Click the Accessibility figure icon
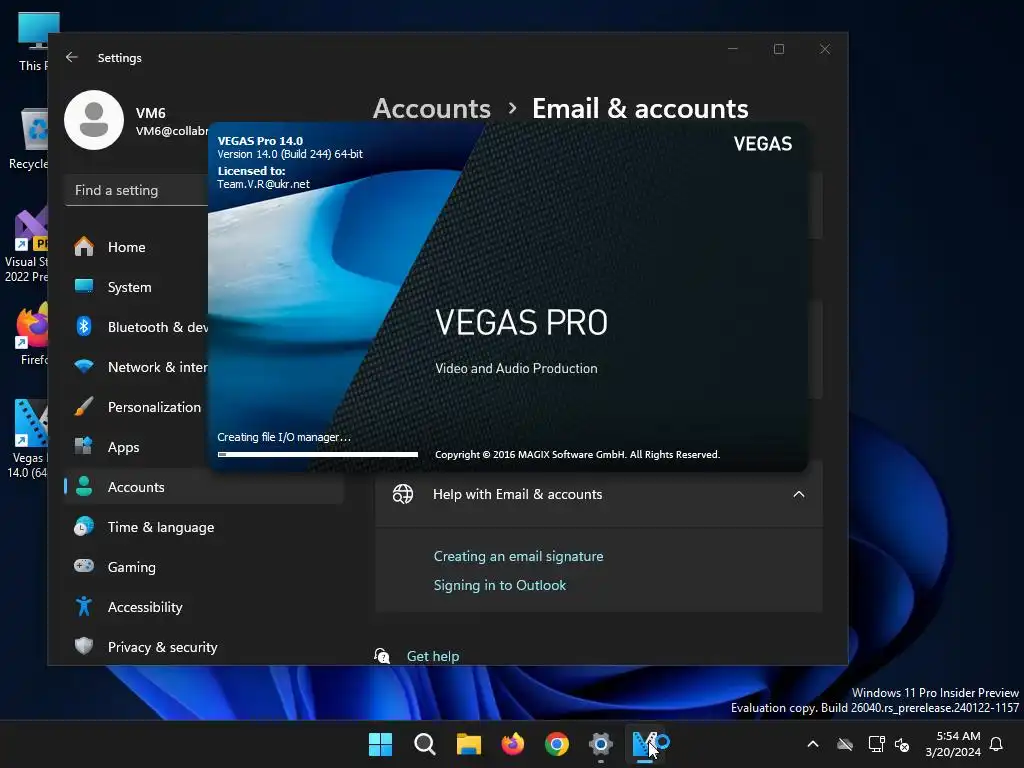The height and width of the screenshot is (768, 1024). point(84,607)
